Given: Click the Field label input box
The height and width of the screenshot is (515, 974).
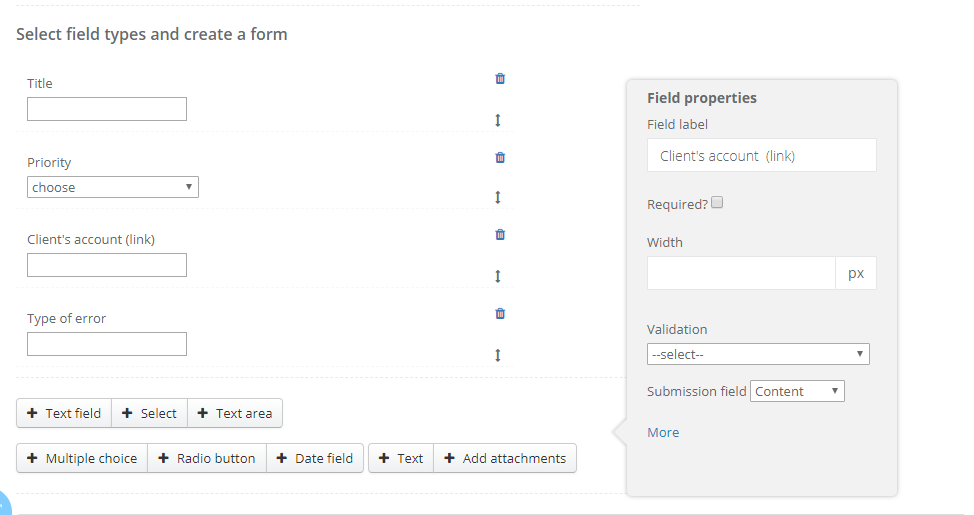Looking at the screenshot, I should coord(761,155).
